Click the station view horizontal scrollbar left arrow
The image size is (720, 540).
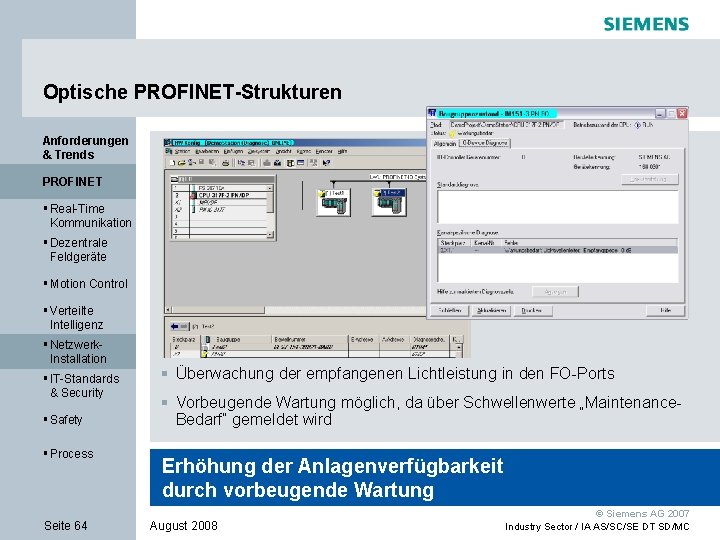(169, 310)
